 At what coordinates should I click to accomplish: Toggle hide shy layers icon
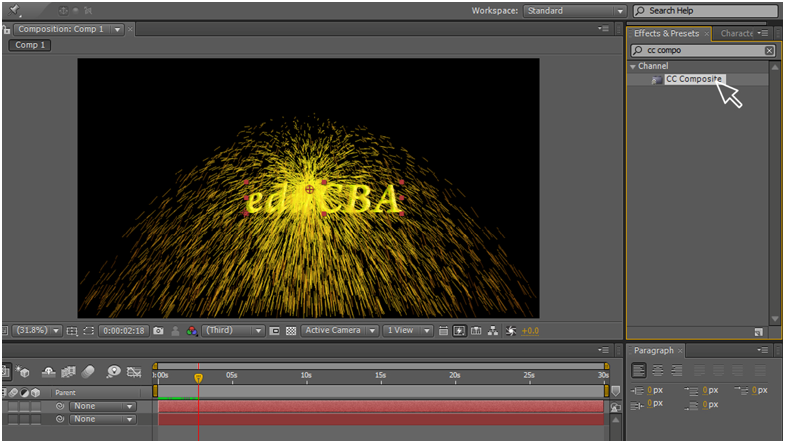tap(49, 371)
